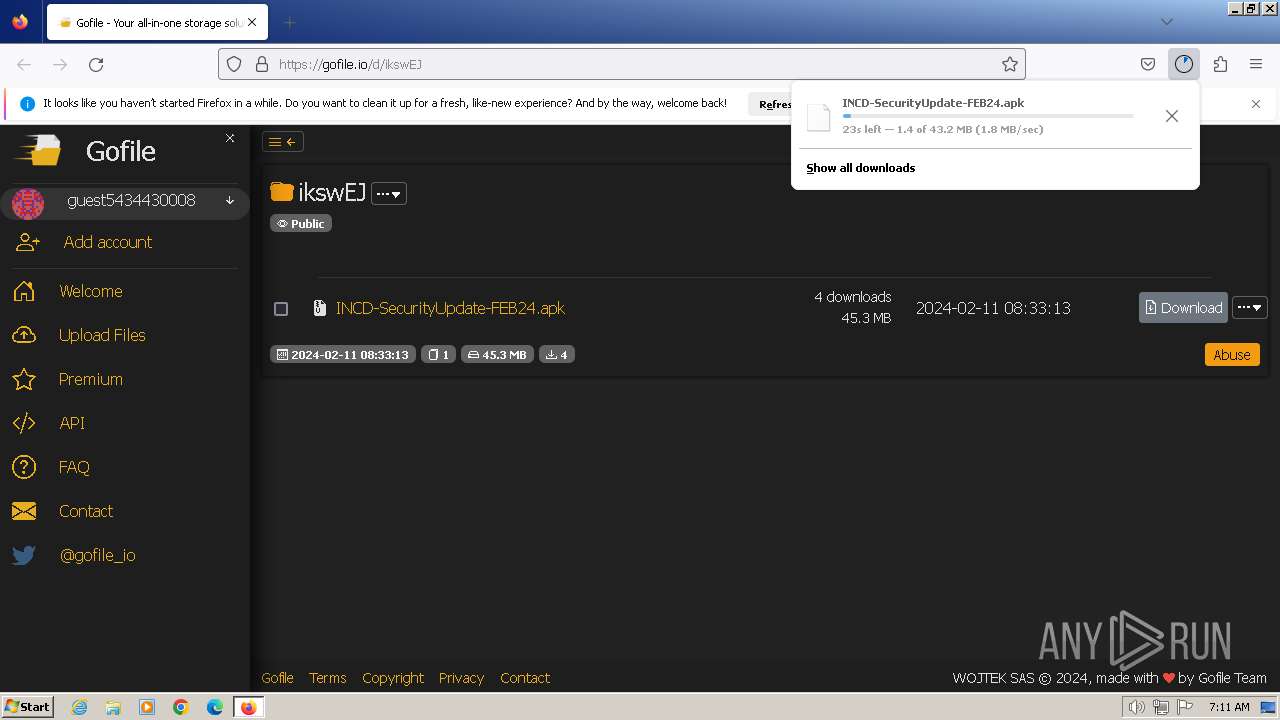Click the Public visibility badge
1280x720 pixels.
coord(301,223)
